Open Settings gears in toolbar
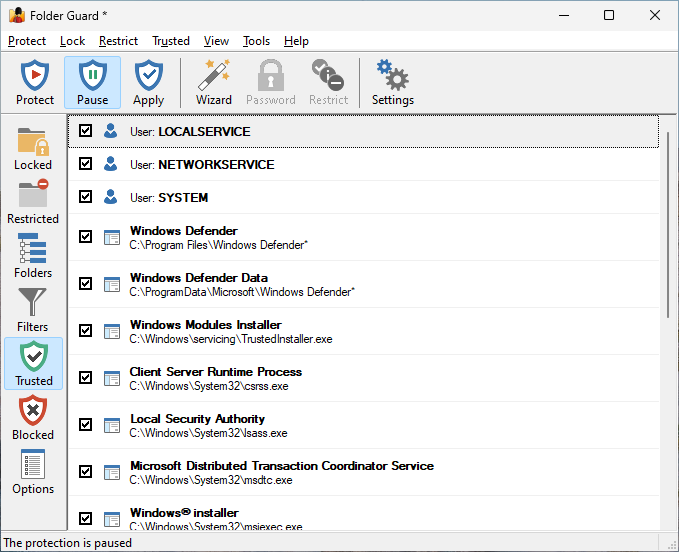The image size is (679, 552). (393, 82)
